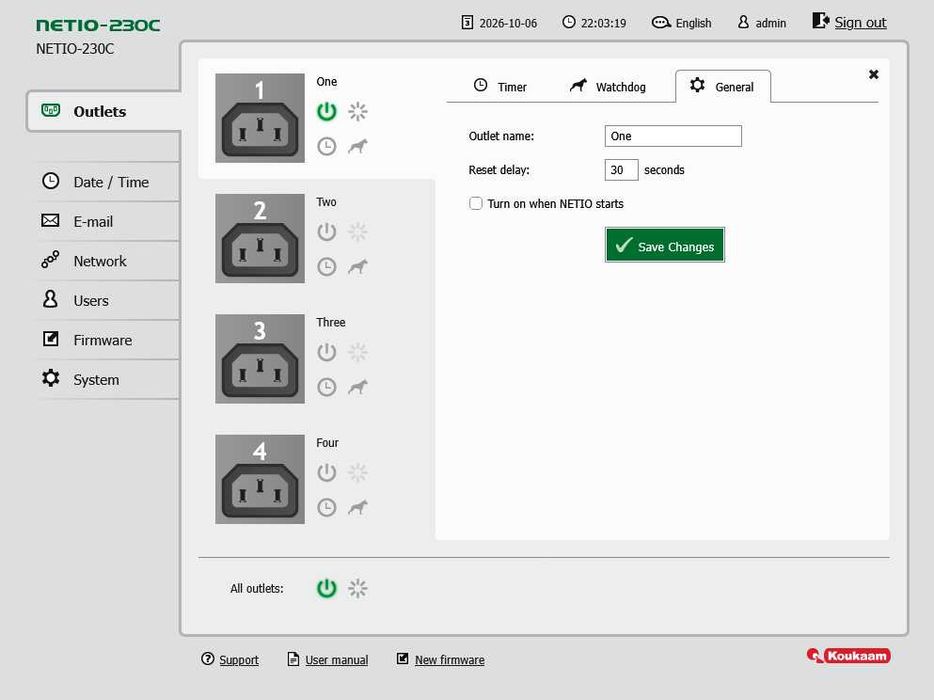
Task: Open watchdog icon for outlet Three
Action: point(357,387)
